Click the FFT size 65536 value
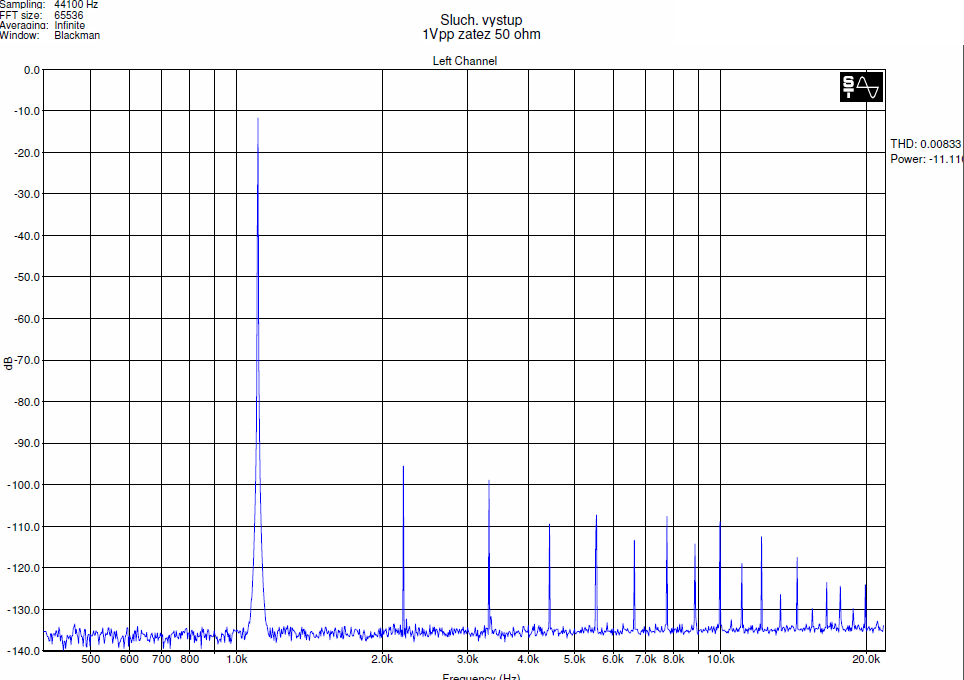 [x=69, y=15]
